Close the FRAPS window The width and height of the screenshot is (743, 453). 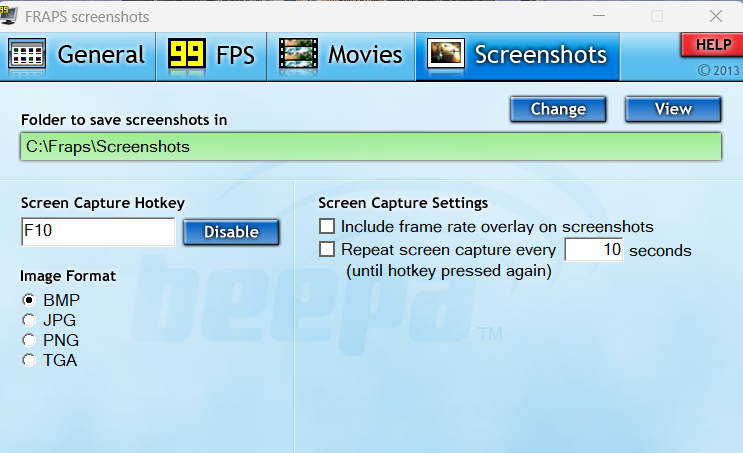pyautogui.click(x=716, y=16)
